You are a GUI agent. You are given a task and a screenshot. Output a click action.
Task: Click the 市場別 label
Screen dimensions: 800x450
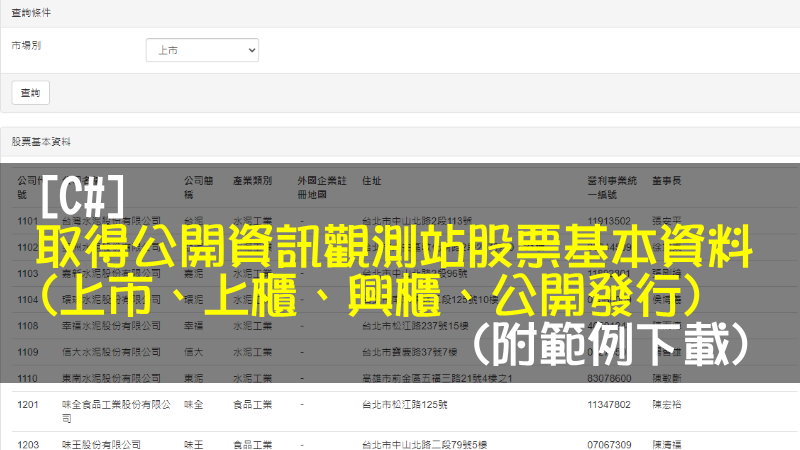click(x=26, y=45)
